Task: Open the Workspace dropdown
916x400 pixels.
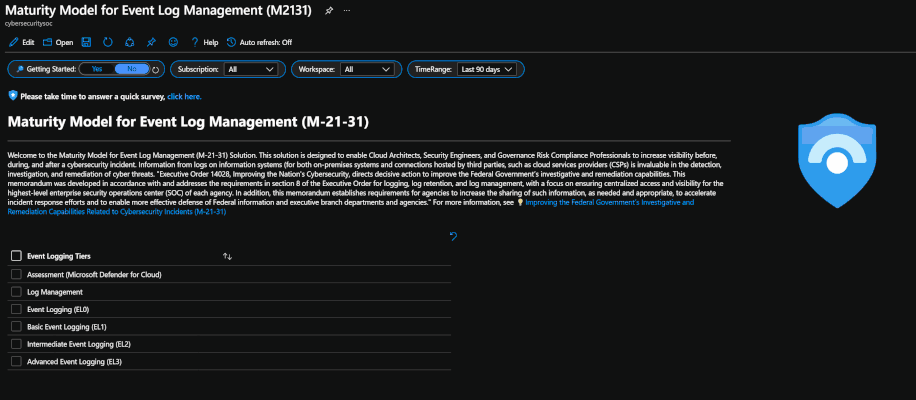Action: click(x=367, y=69)
